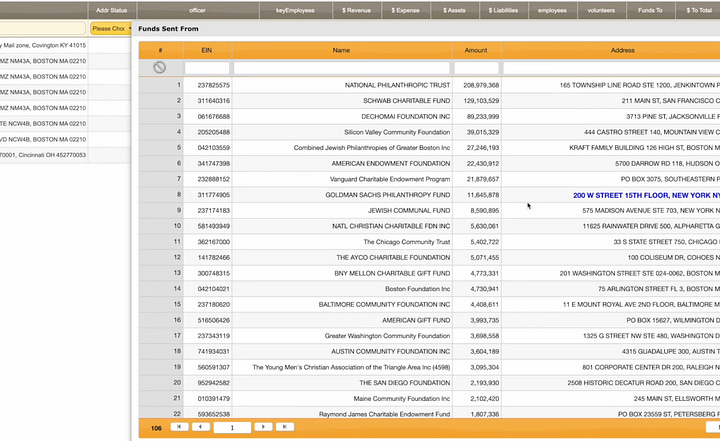
Task: Click the Funds To column header
Action: point(650,10)
